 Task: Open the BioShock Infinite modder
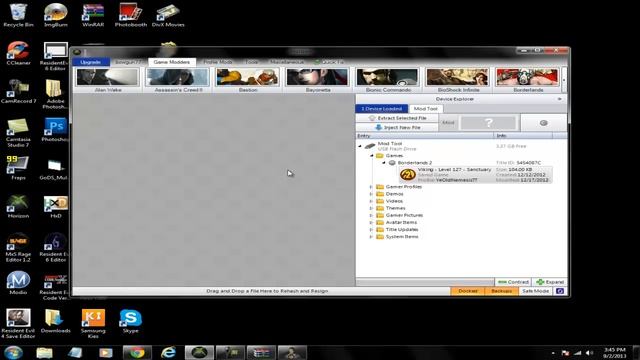pyautogui.click(x=458, y=80)
